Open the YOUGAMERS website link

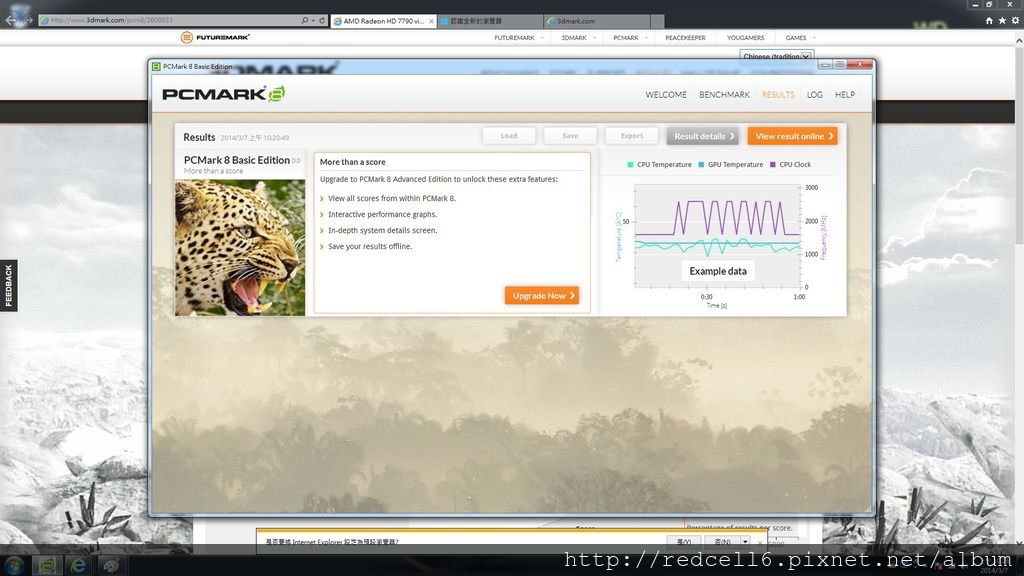pos(745,38)
